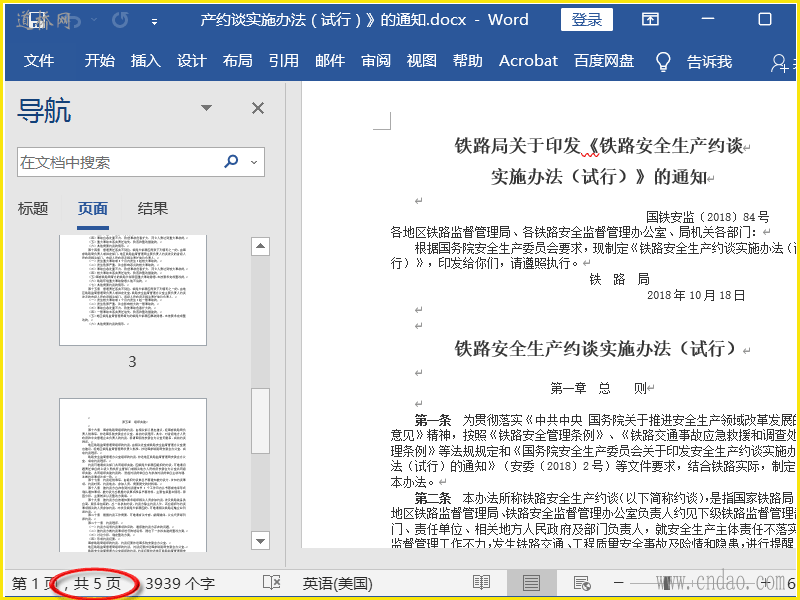This screenshot has height=600, width=800.
Task: Expand the search options dropdown arrow
Action: [254, 163]
